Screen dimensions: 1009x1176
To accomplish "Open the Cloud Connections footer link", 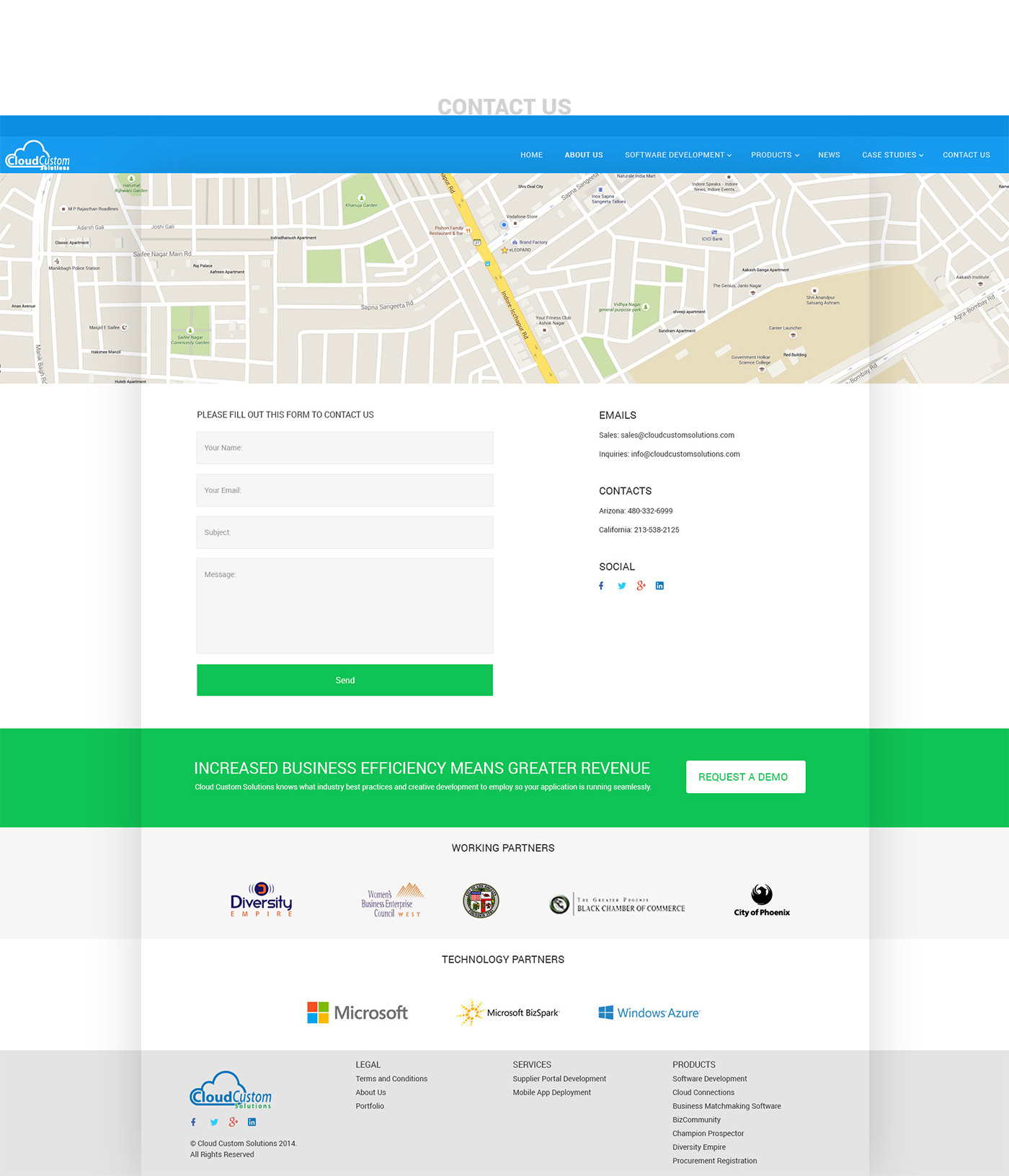I will coord(703,1092).
